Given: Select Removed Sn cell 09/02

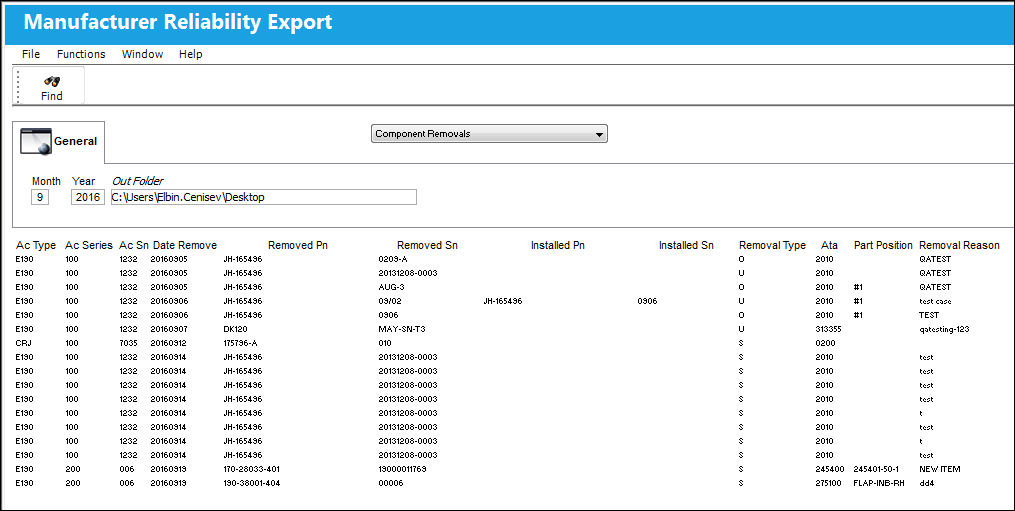Looking at the screenshot, I should 390,301.
